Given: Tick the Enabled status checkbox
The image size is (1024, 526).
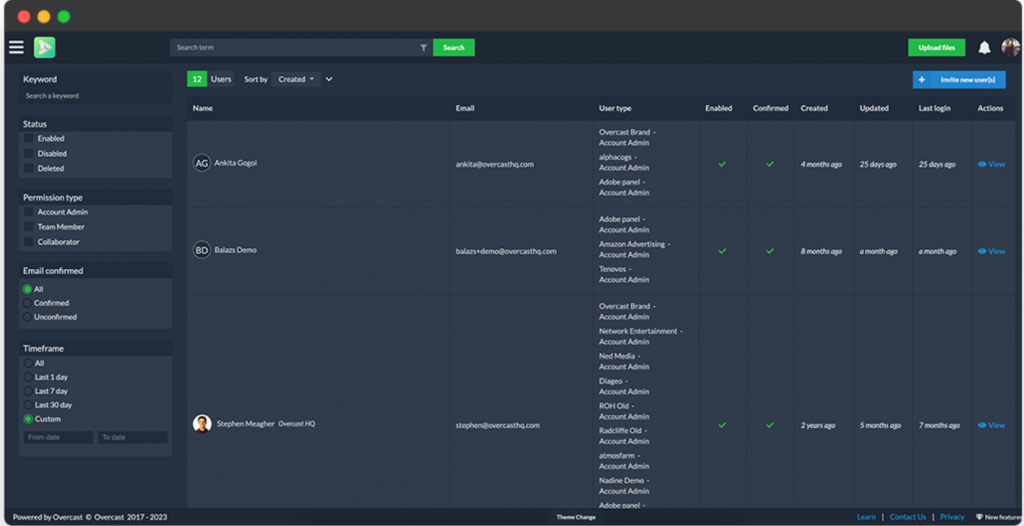Looking at the screenshot, I should pos(29,139).
